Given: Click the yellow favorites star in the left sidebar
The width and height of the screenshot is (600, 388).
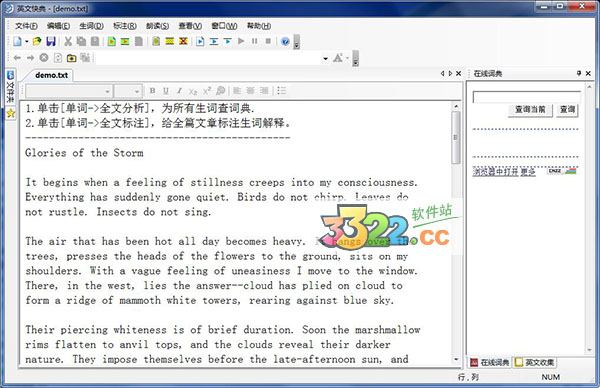Looking at the screenshot, I should tap(10, 113).
